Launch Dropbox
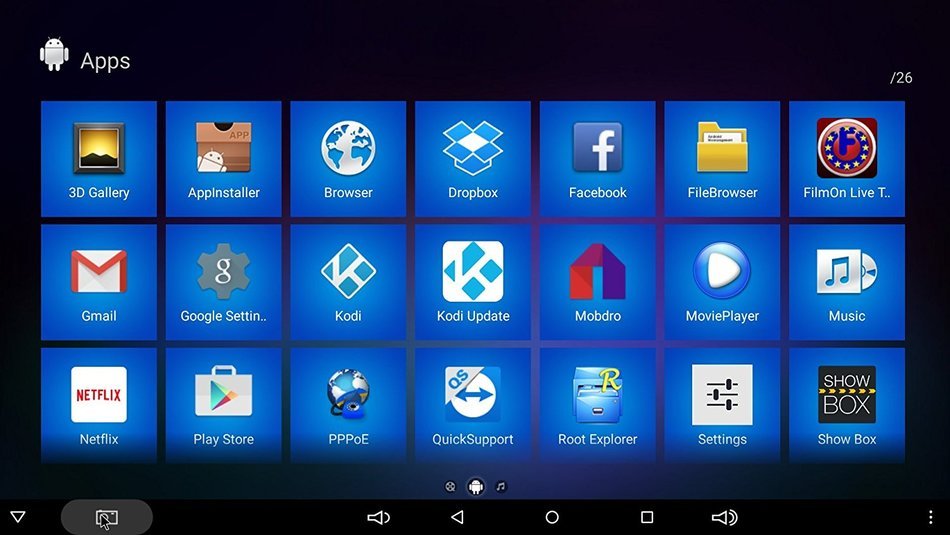 [473, 159]
